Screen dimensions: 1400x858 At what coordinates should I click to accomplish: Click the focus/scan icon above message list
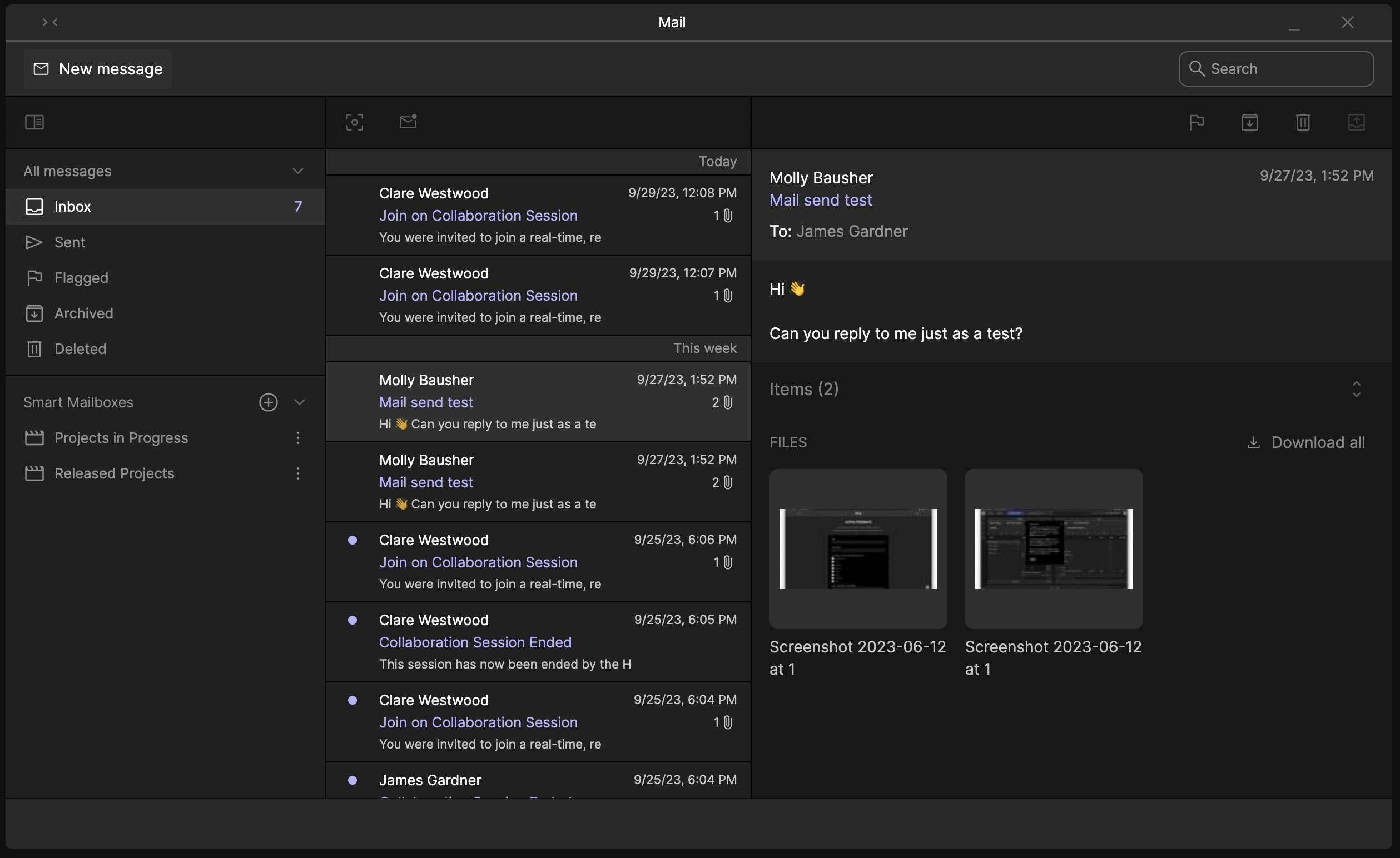point(355,122)
